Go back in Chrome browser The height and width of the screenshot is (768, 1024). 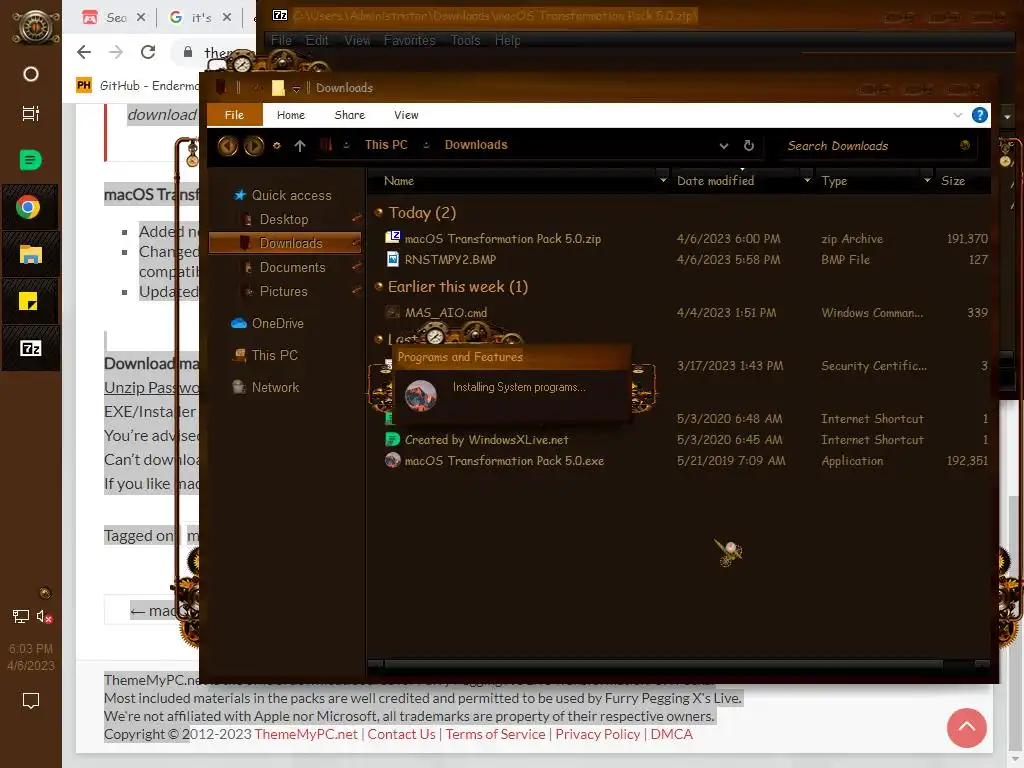point(84,52)
